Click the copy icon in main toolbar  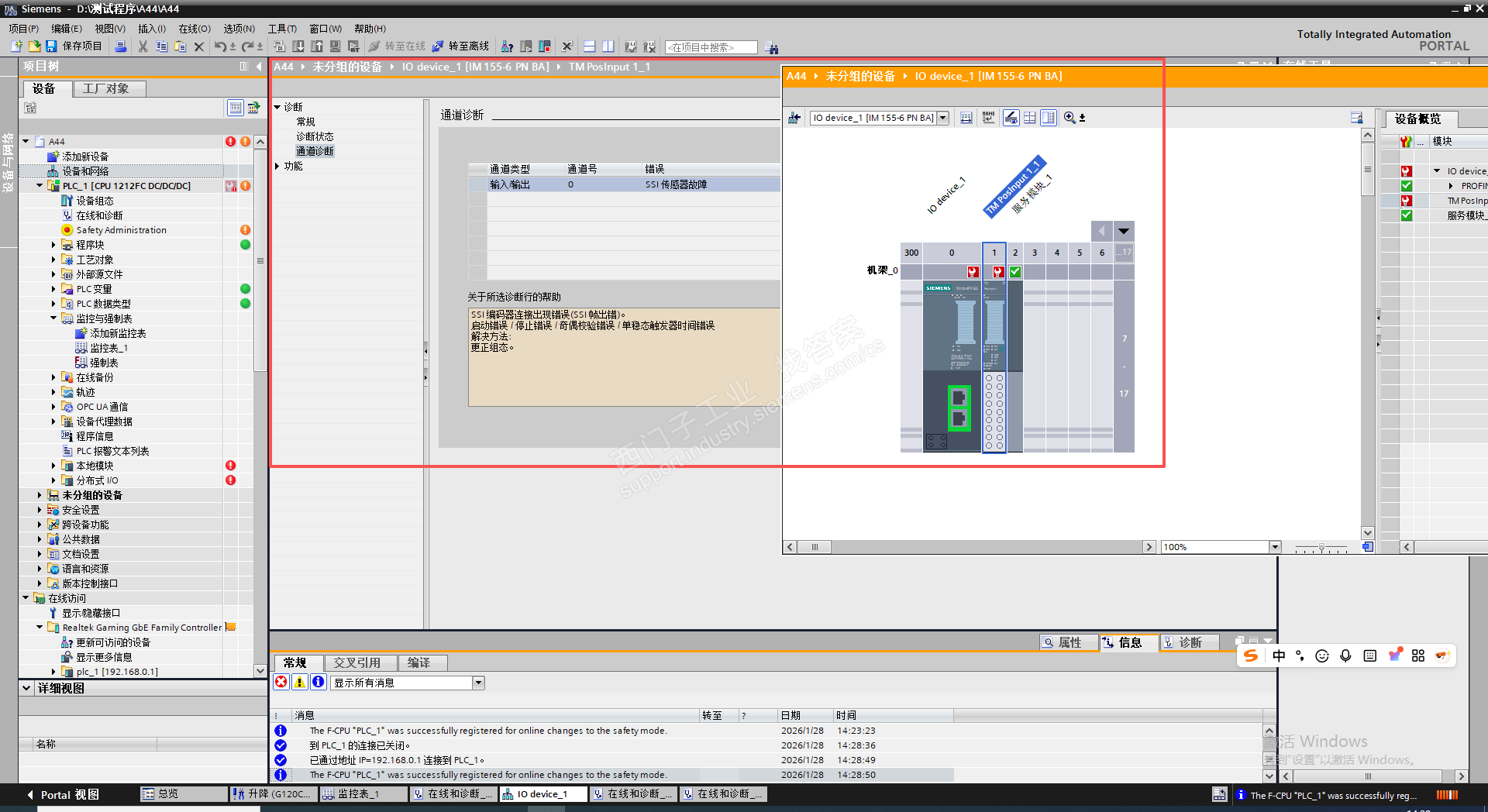pos(161,46)
